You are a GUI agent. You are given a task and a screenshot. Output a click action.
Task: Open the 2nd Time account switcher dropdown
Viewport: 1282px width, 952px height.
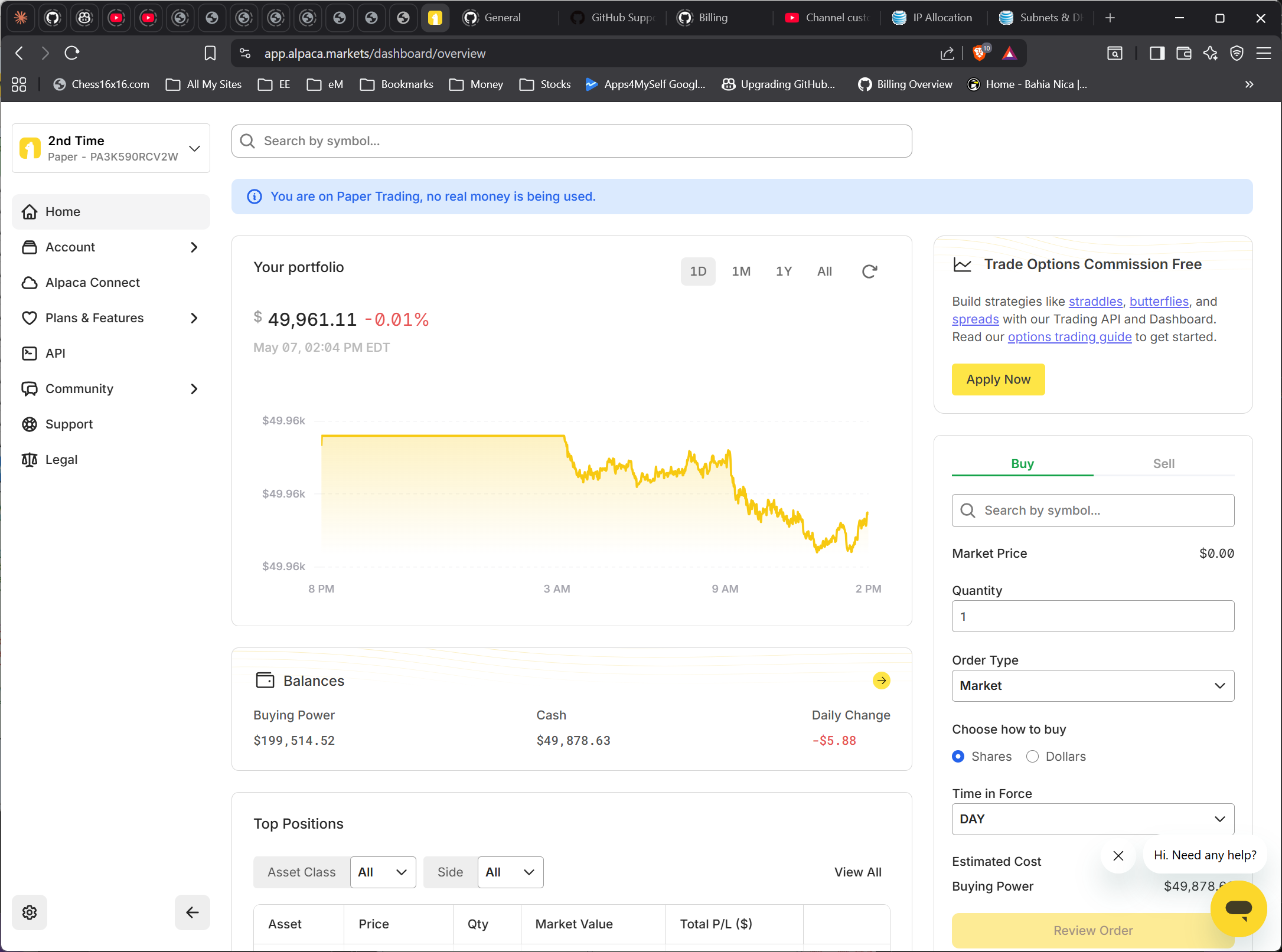click(111, 148)
